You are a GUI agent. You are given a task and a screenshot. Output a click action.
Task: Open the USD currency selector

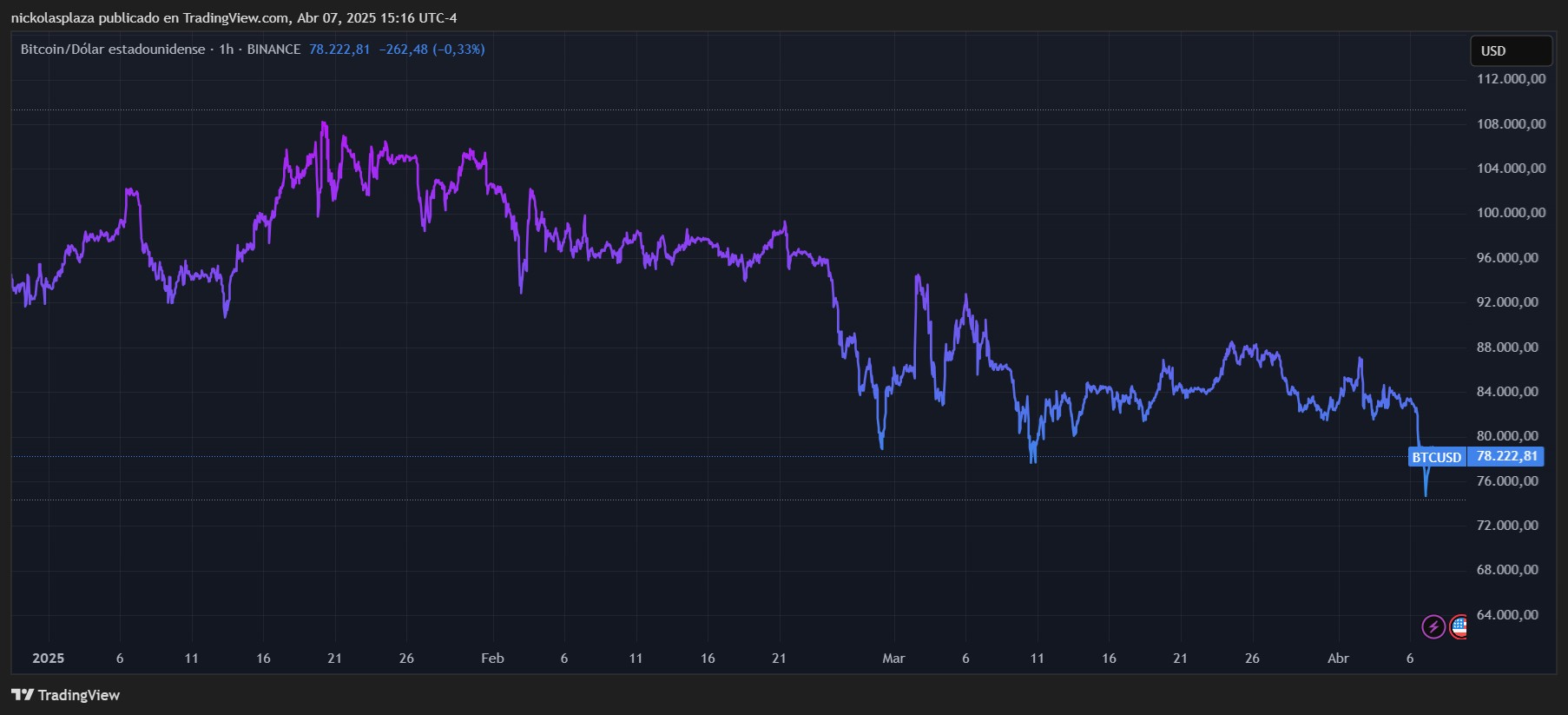1510,51
